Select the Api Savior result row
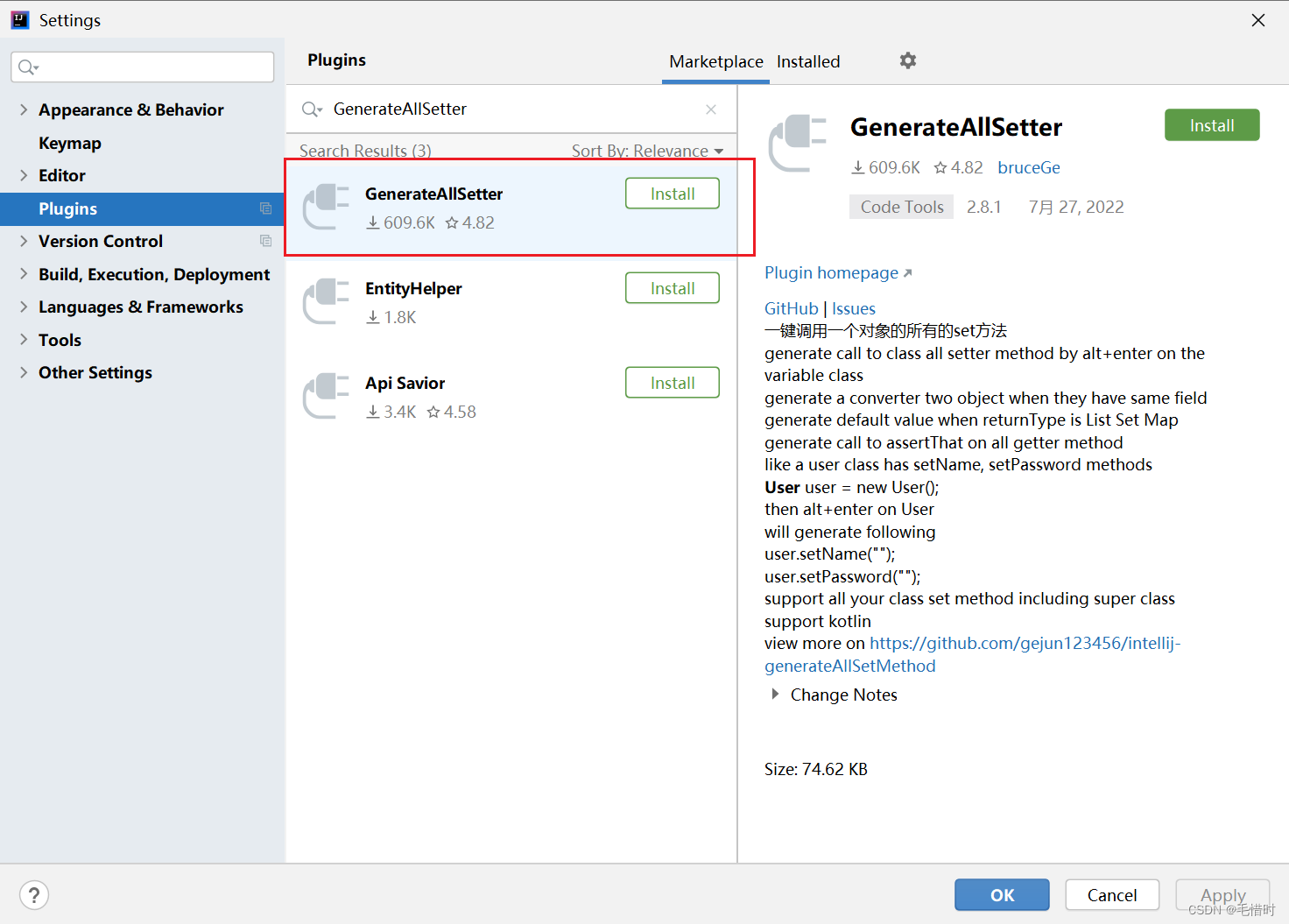Viewport: 1289px width, 924px height. [x=511, y=397]
